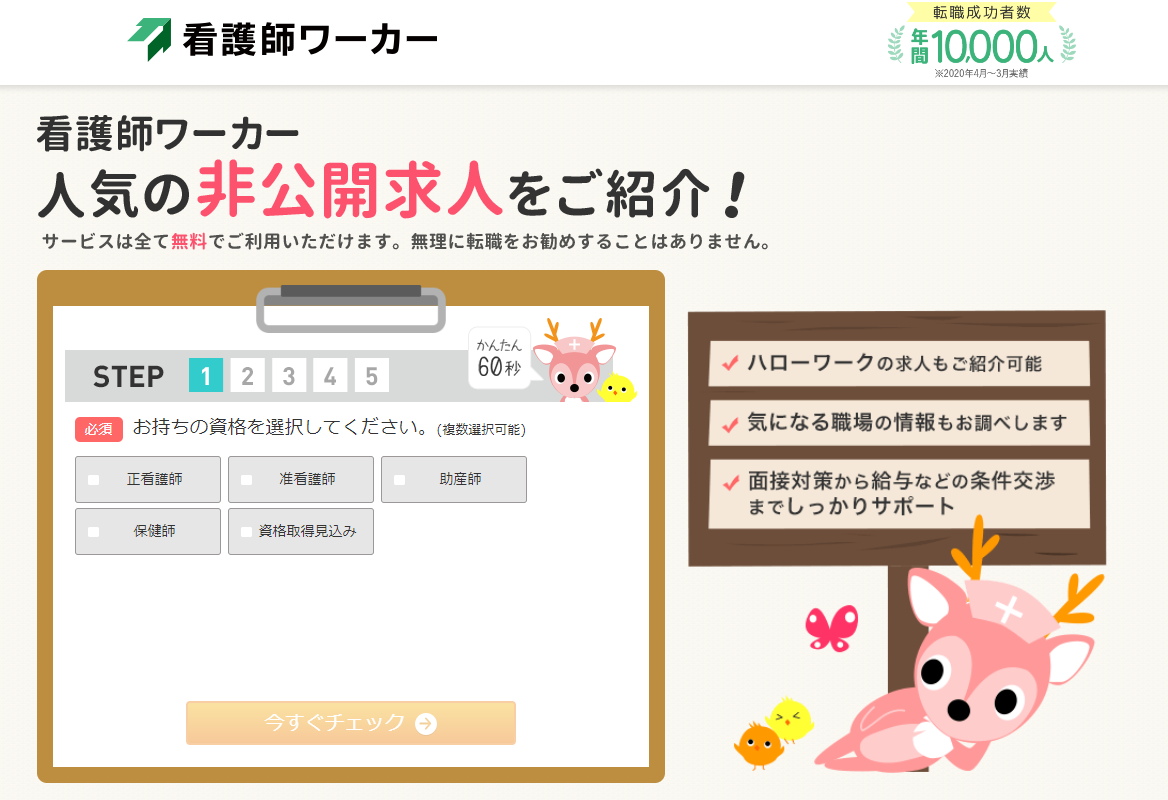This screenshot has width=1168, height=800.
Task: Check the 准看護師 option
Action: (x=247, y=480)
